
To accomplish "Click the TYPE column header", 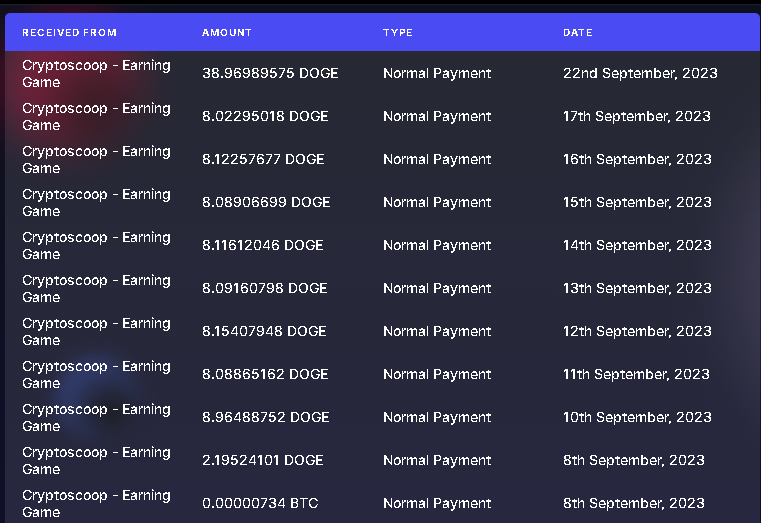I will coord(398,32).
